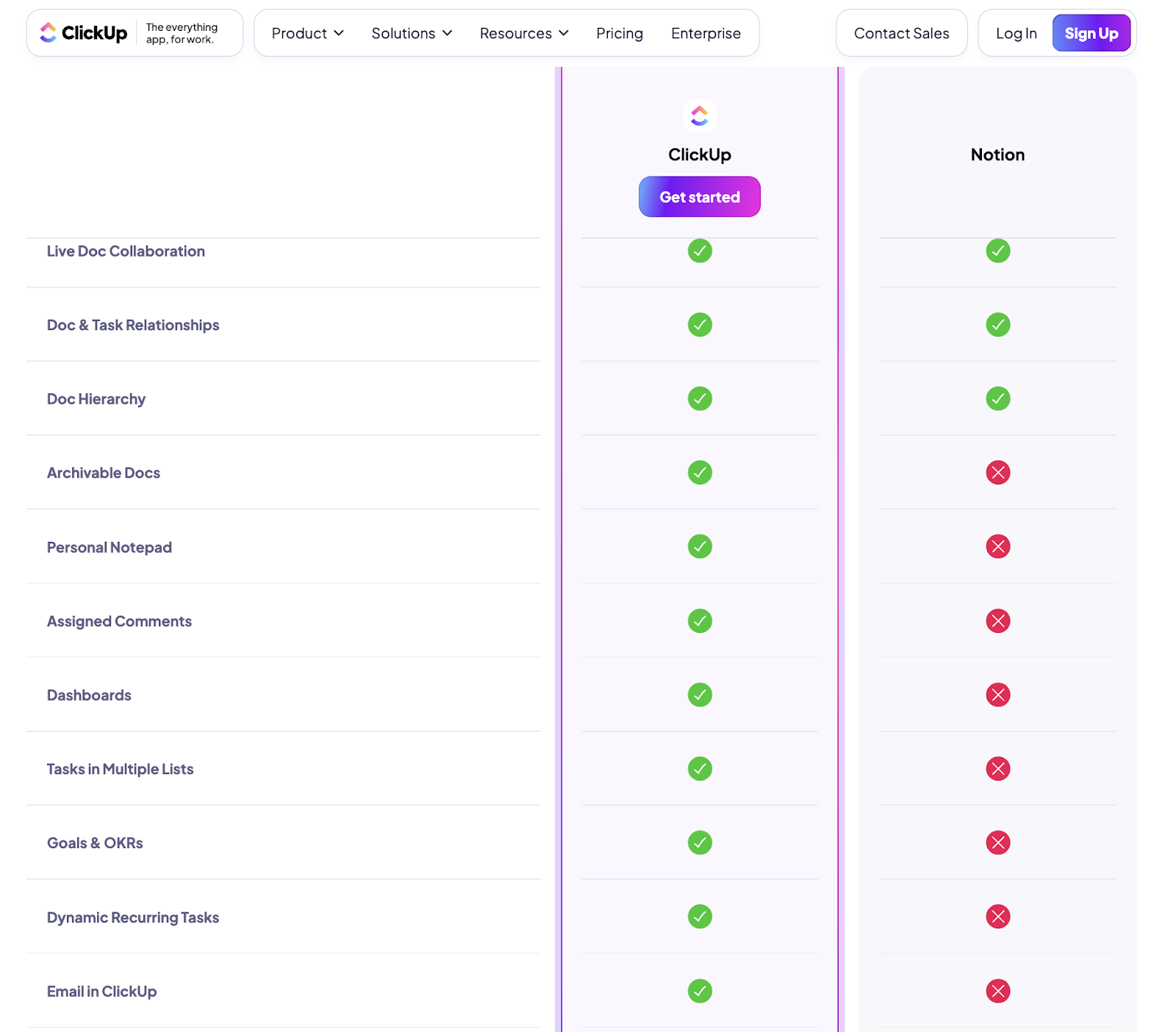Viewport: 1176px width, 1032px height.
Task: Expand the Resources dropdown menu
Action: (x=524, y=33)
